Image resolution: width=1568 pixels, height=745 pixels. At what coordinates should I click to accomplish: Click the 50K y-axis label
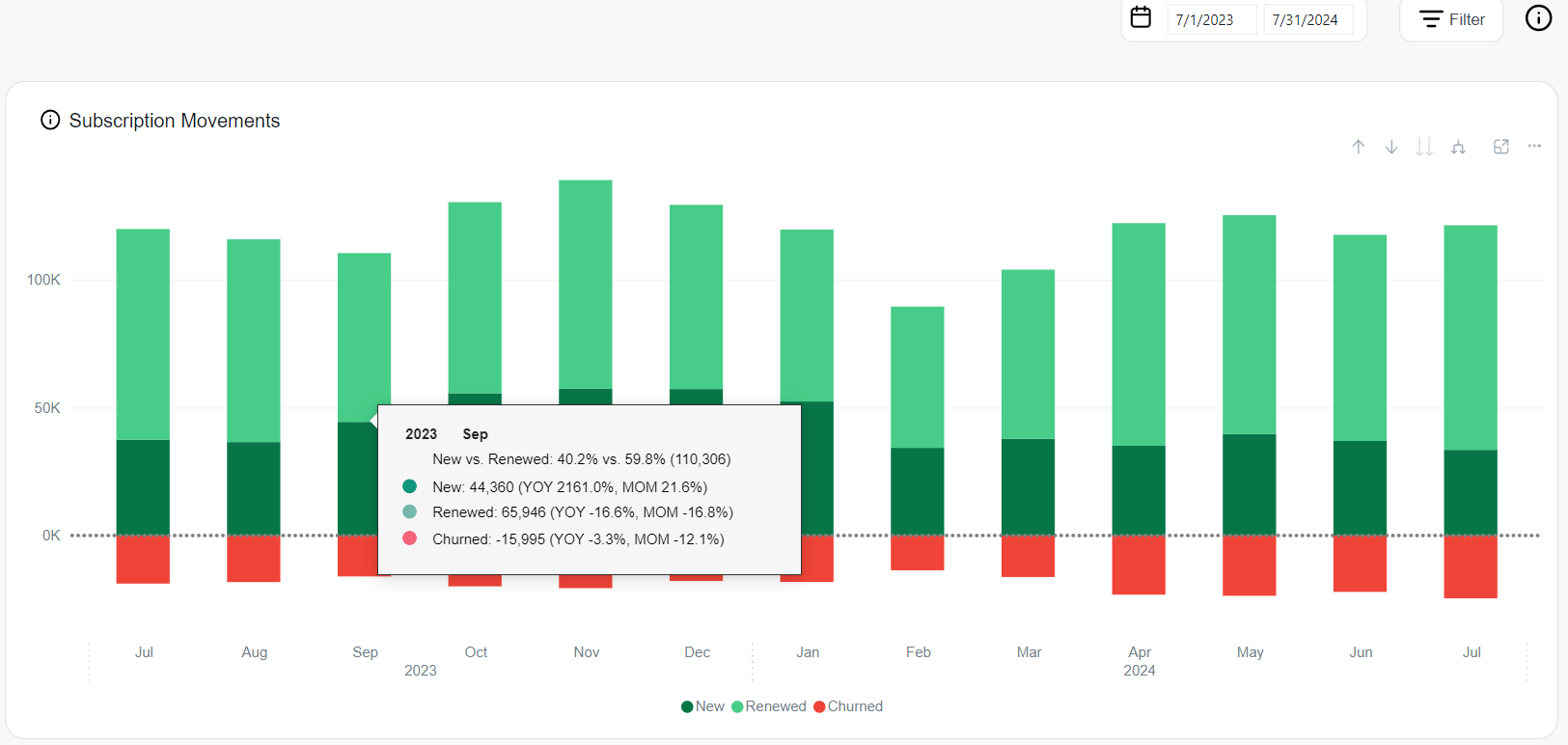[47, 408]
